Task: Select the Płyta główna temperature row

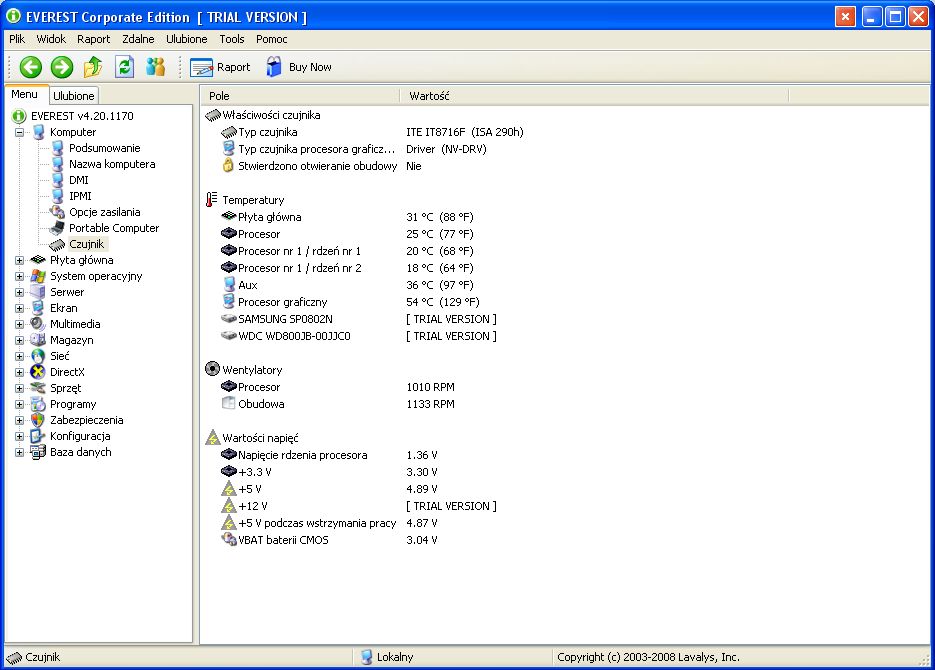Action: pyautogui.click(x=347, y=217)
